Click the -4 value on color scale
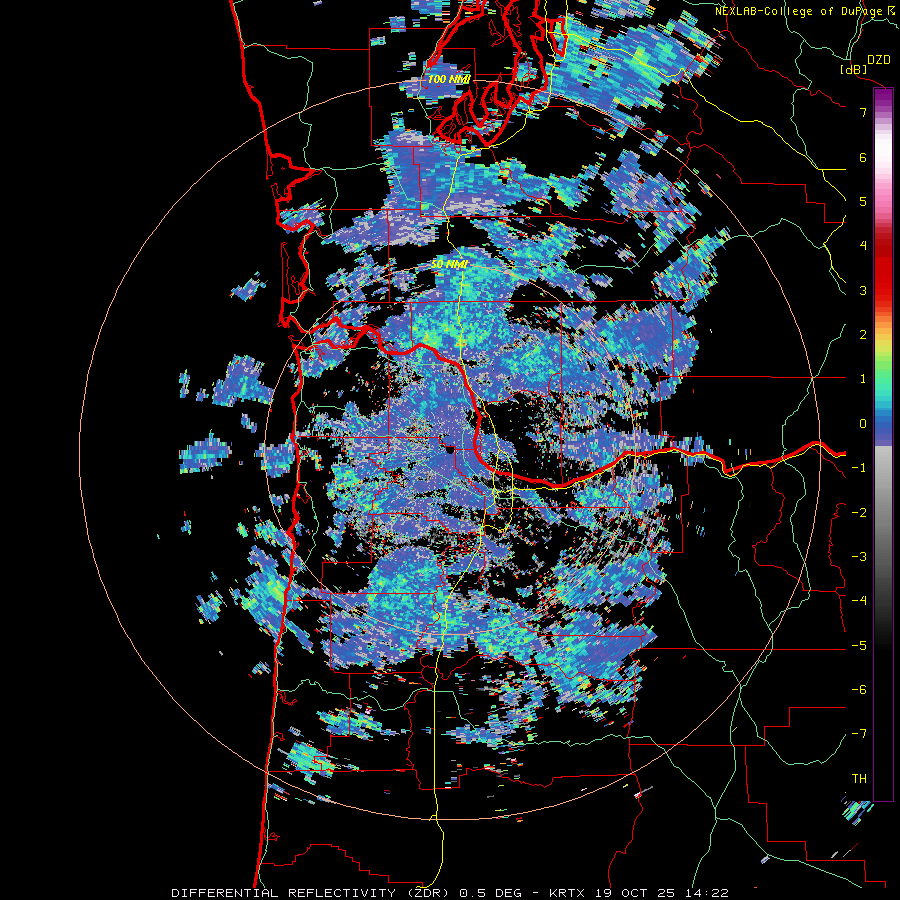The height and width of the screenshot is (900, 900). coord(859,600)
